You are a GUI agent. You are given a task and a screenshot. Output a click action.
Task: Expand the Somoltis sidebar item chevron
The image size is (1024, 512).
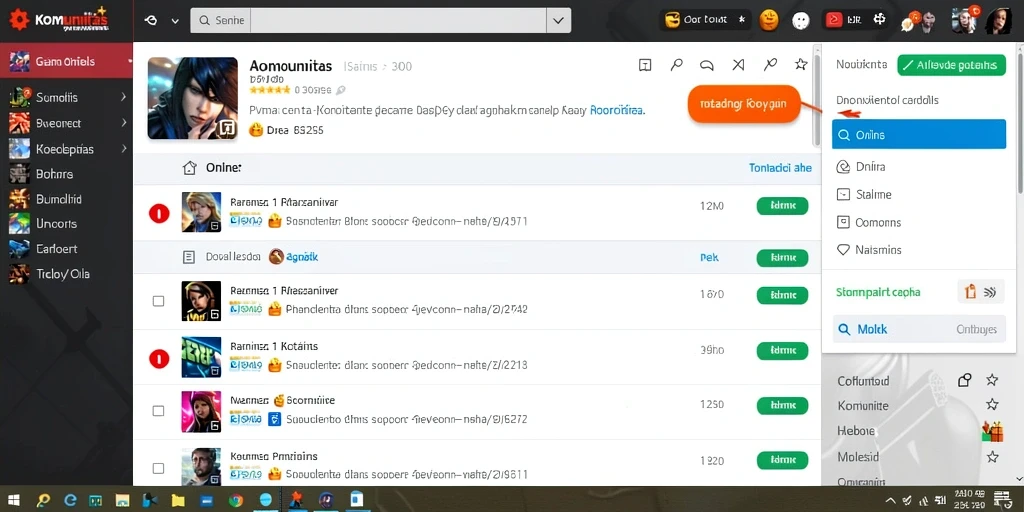[x=123, y=97]
